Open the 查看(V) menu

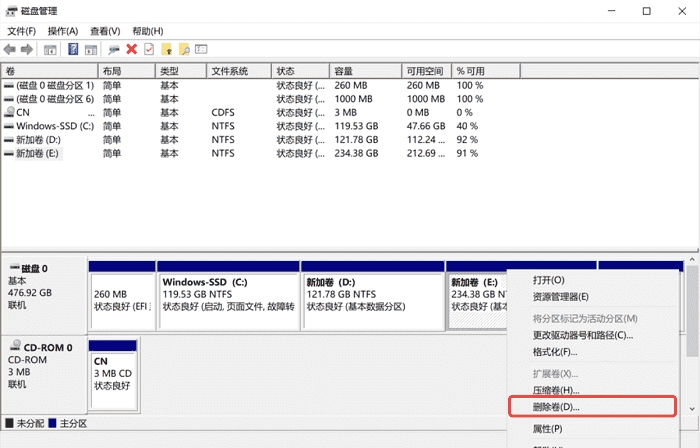point(105,31)
